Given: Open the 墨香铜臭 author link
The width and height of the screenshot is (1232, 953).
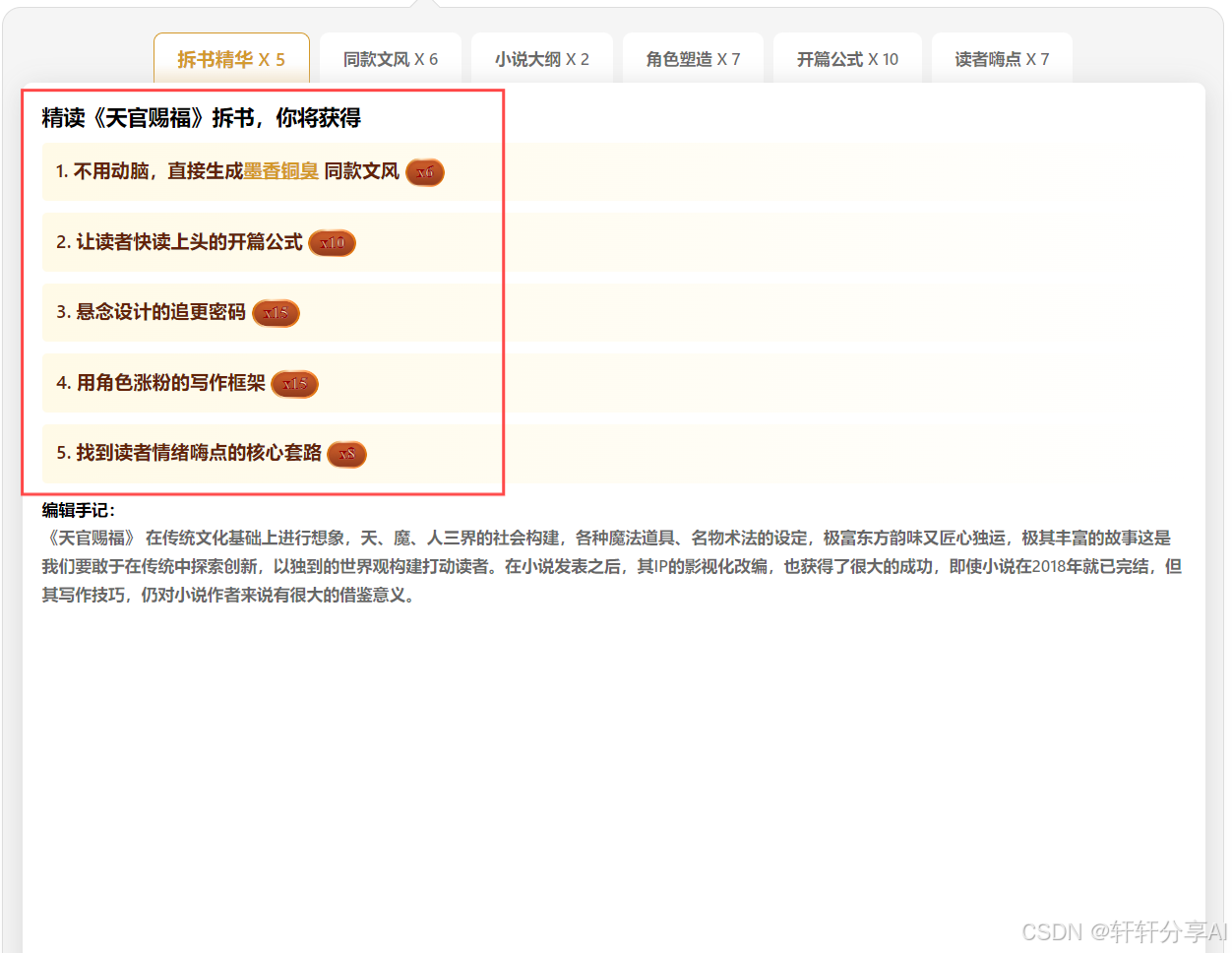Looking at the screenshot, I should coord(281,171).
